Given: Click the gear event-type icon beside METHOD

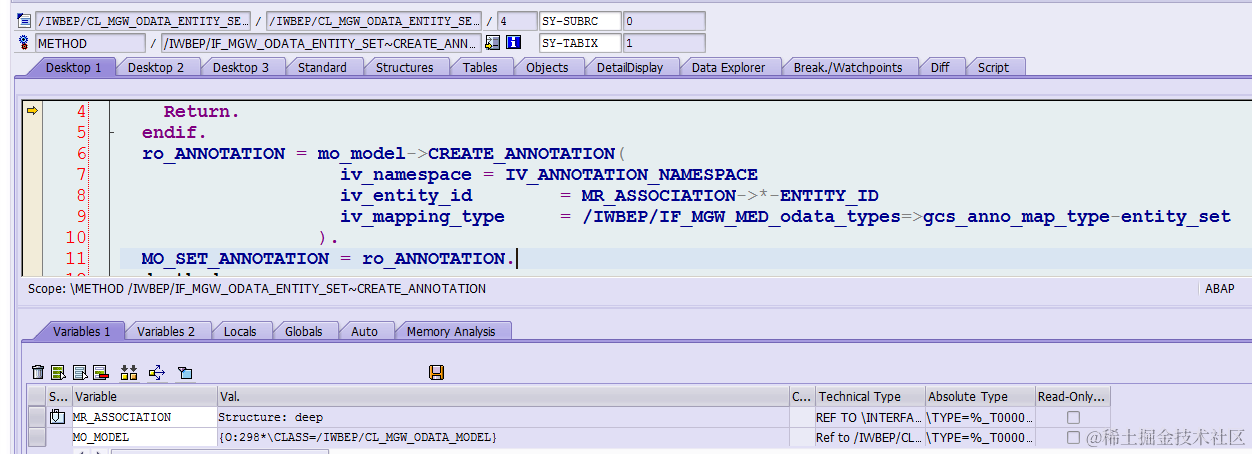Looking at the screenshot, I should [25, 43].
